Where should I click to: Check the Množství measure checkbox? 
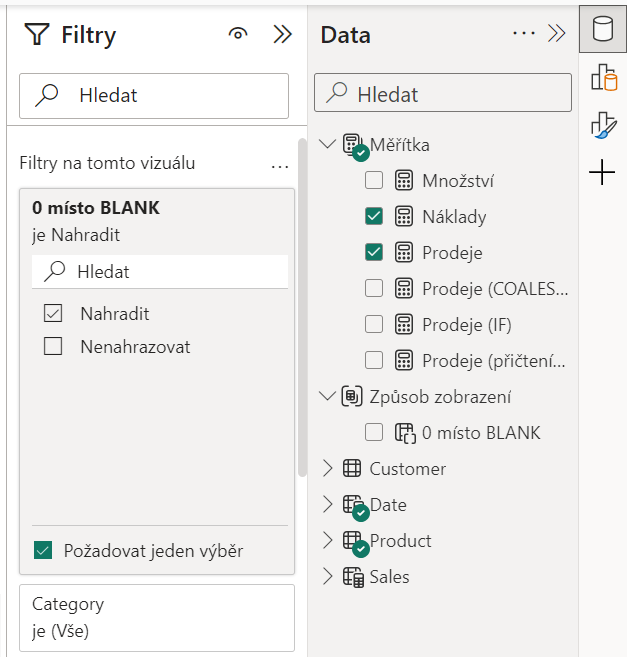point(373,181)
